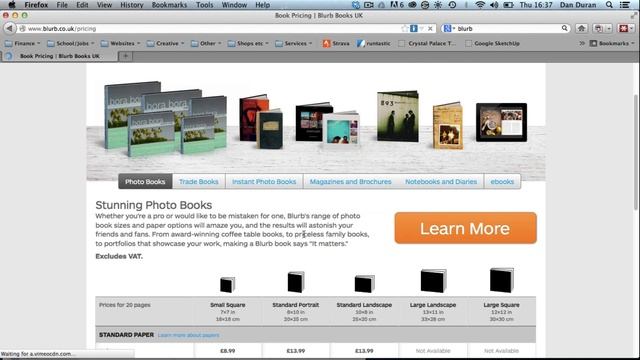Click the browser Back arrow button
640x360 pixels.
9,28
